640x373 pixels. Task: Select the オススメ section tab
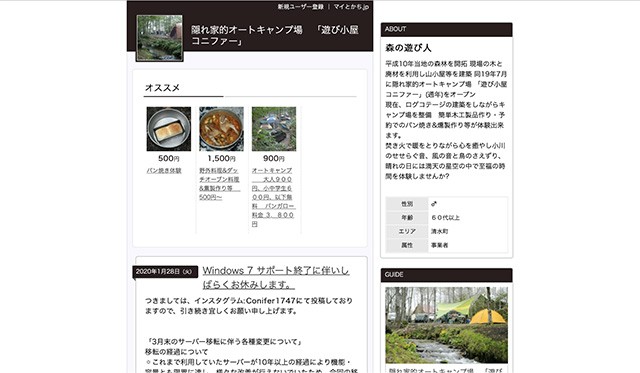click(x=162, y=88)
